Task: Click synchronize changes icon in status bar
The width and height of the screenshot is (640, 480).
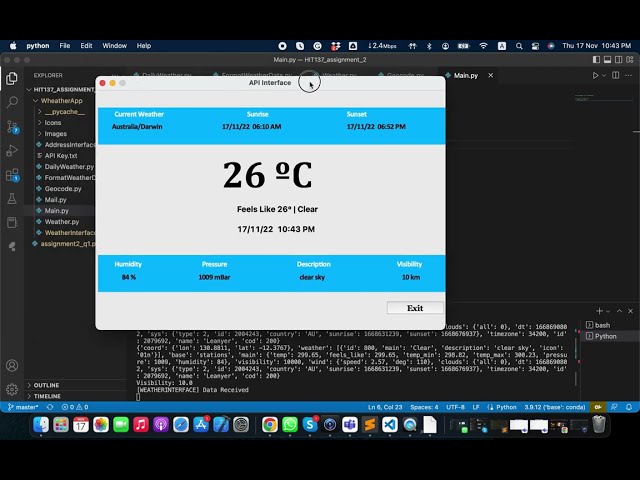Action: 50,407
